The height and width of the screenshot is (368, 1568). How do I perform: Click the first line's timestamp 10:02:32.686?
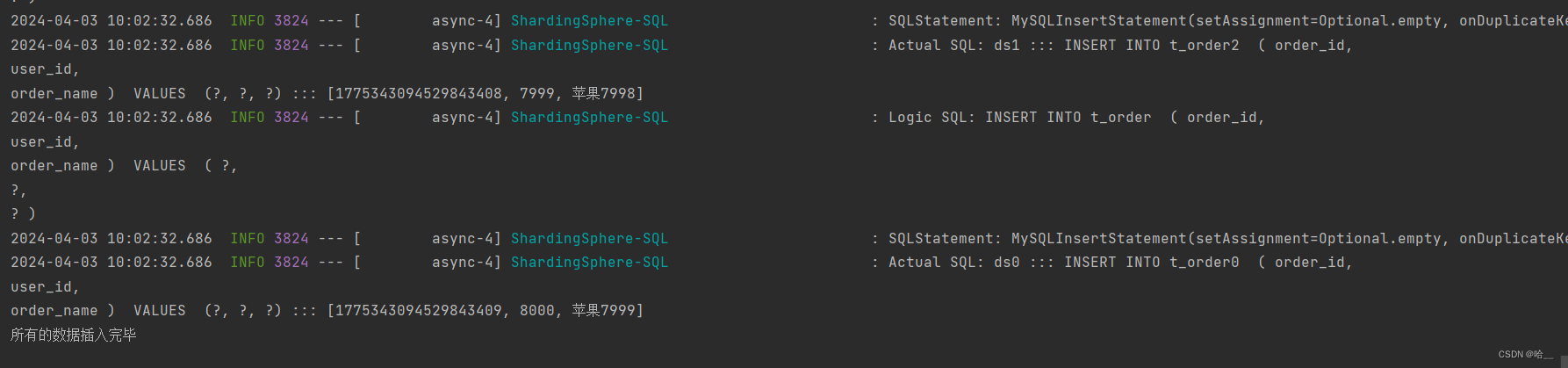pyautogui.click(x=159, y=20)
